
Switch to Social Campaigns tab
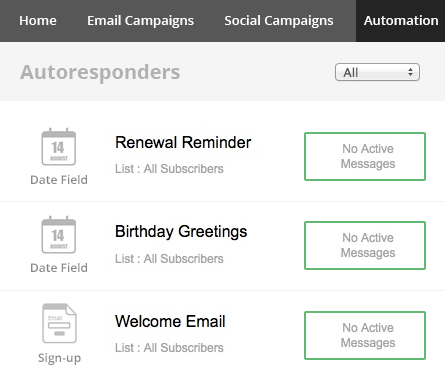coord(279,21)
